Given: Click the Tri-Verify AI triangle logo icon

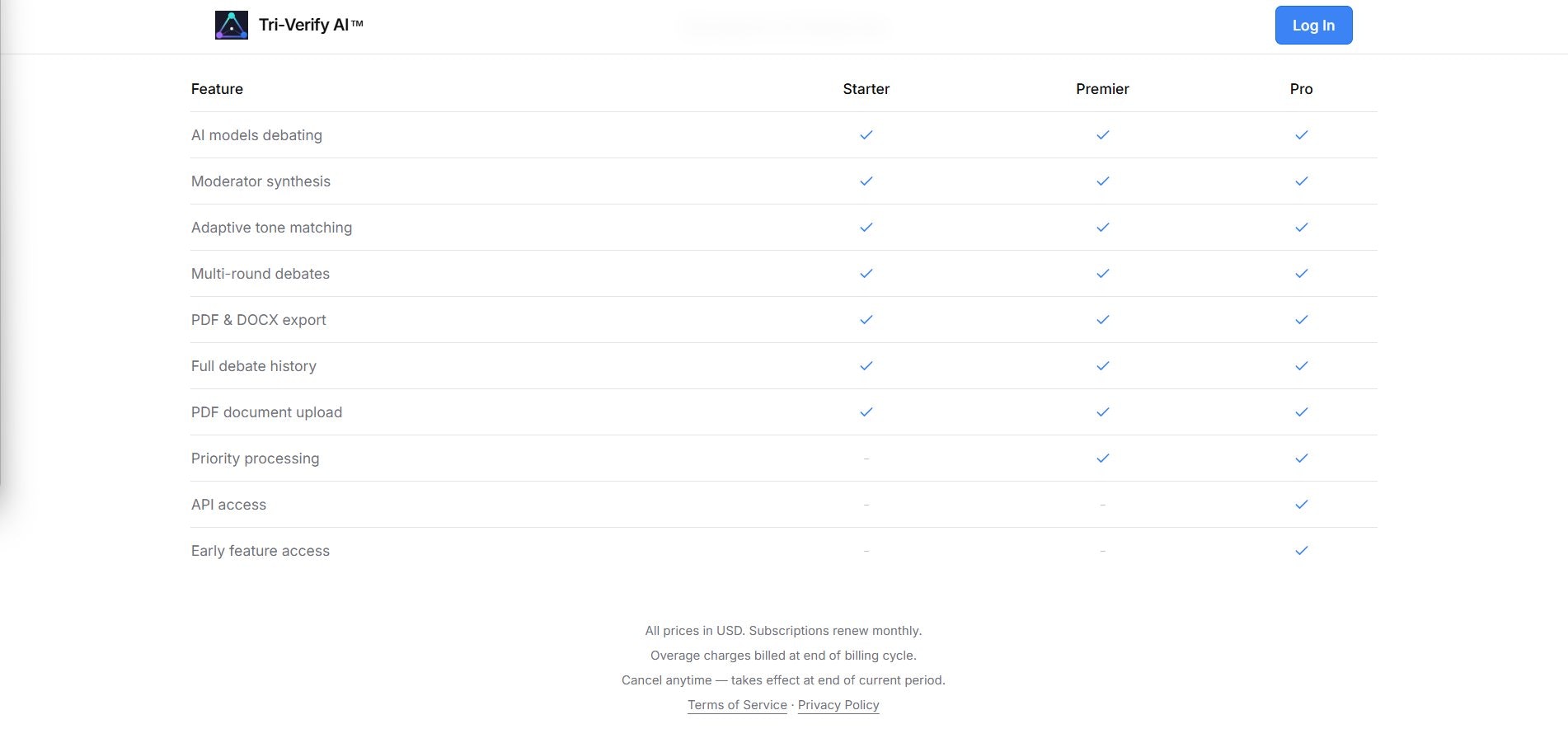Looking at the screenshot, I should [231, 25].
